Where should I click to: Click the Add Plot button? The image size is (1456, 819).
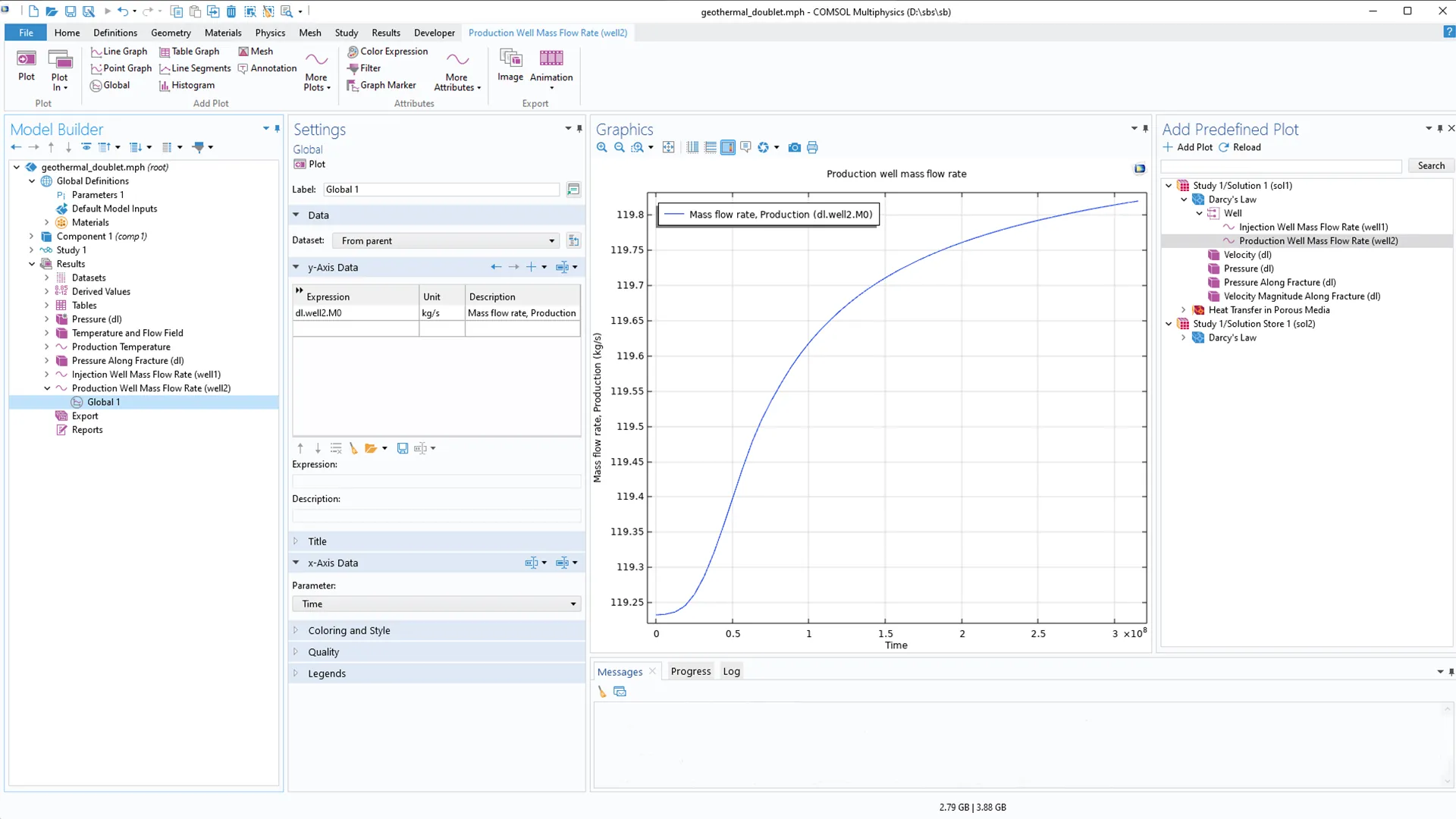point(1188,147)
